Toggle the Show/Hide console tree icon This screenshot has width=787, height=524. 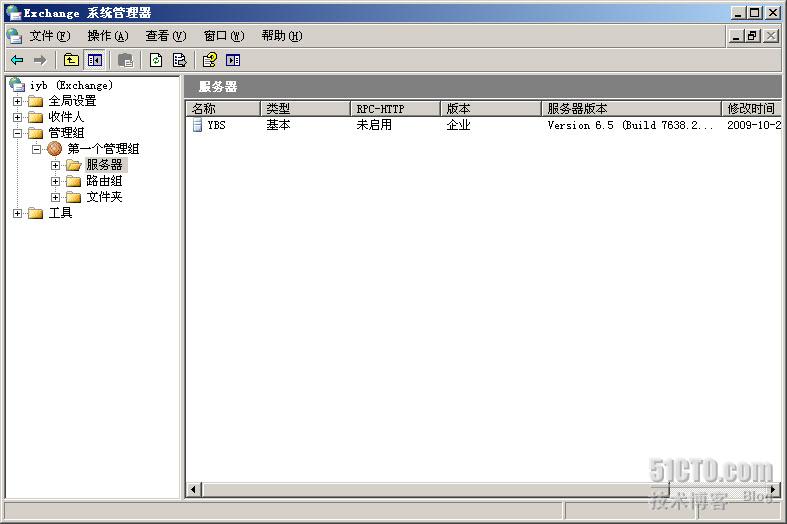click(95, 61)
